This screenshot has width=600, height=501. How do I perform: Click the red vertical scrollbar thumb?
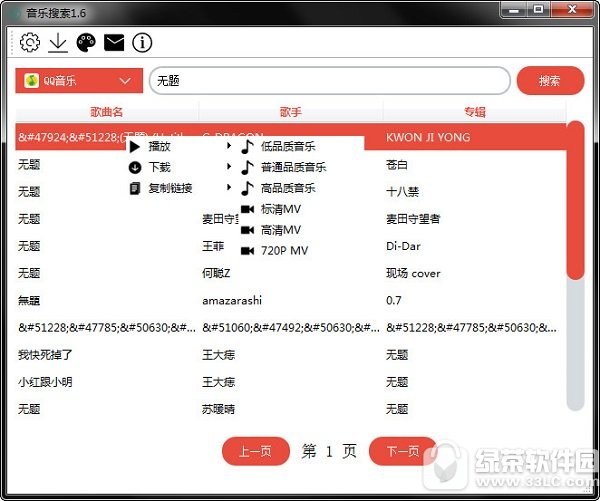[x=575, y=200]
